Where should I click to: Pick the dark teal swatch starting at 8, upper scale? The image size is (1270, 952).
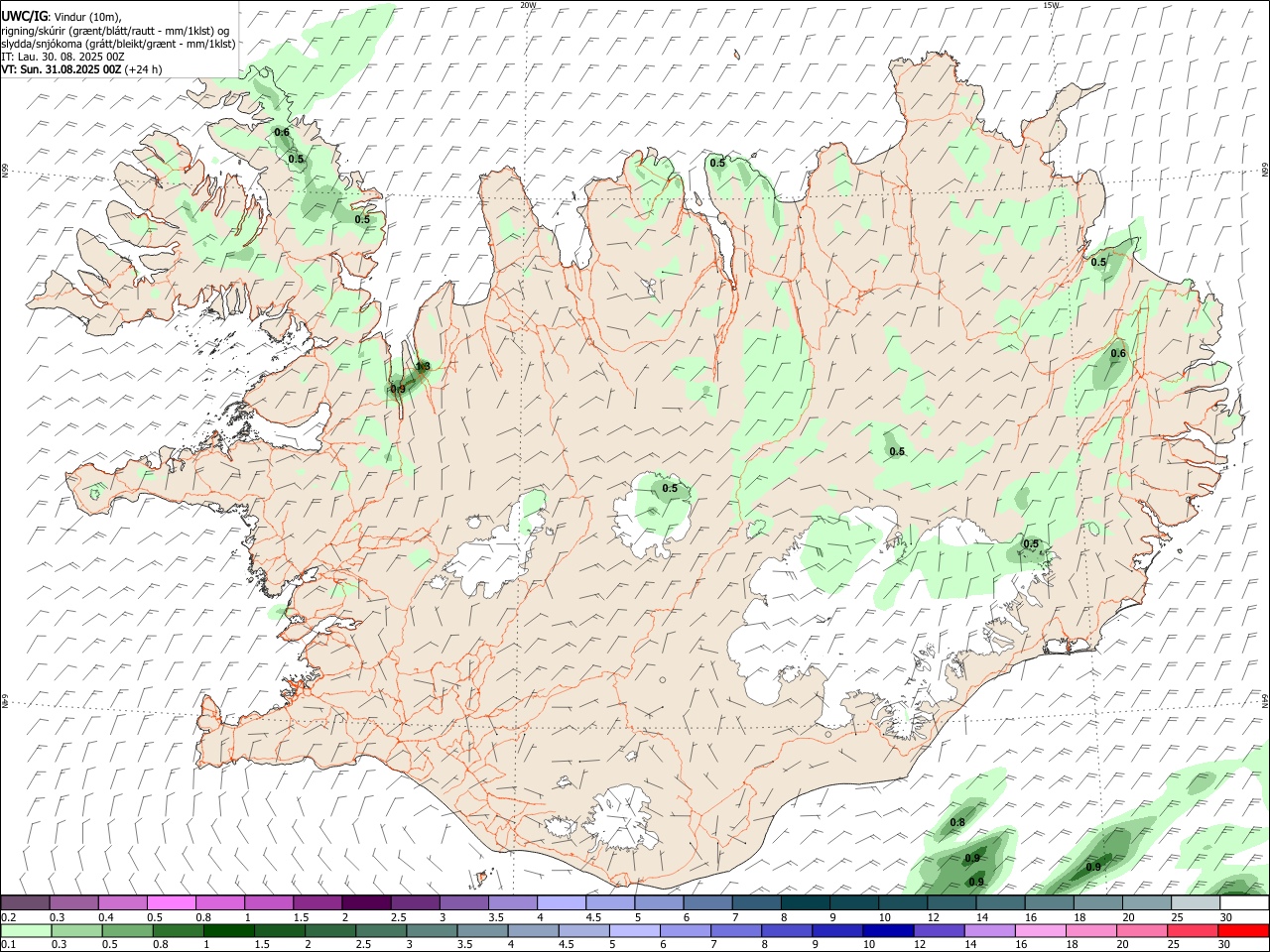point(805,902)
